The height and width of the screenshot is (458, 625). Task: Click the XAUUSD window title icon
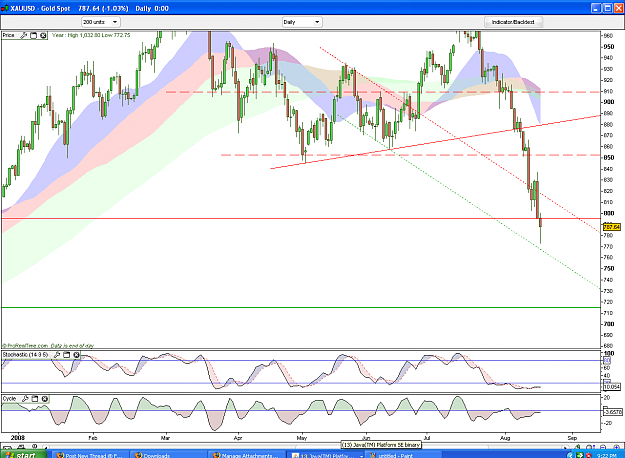(x=5, y=8)
